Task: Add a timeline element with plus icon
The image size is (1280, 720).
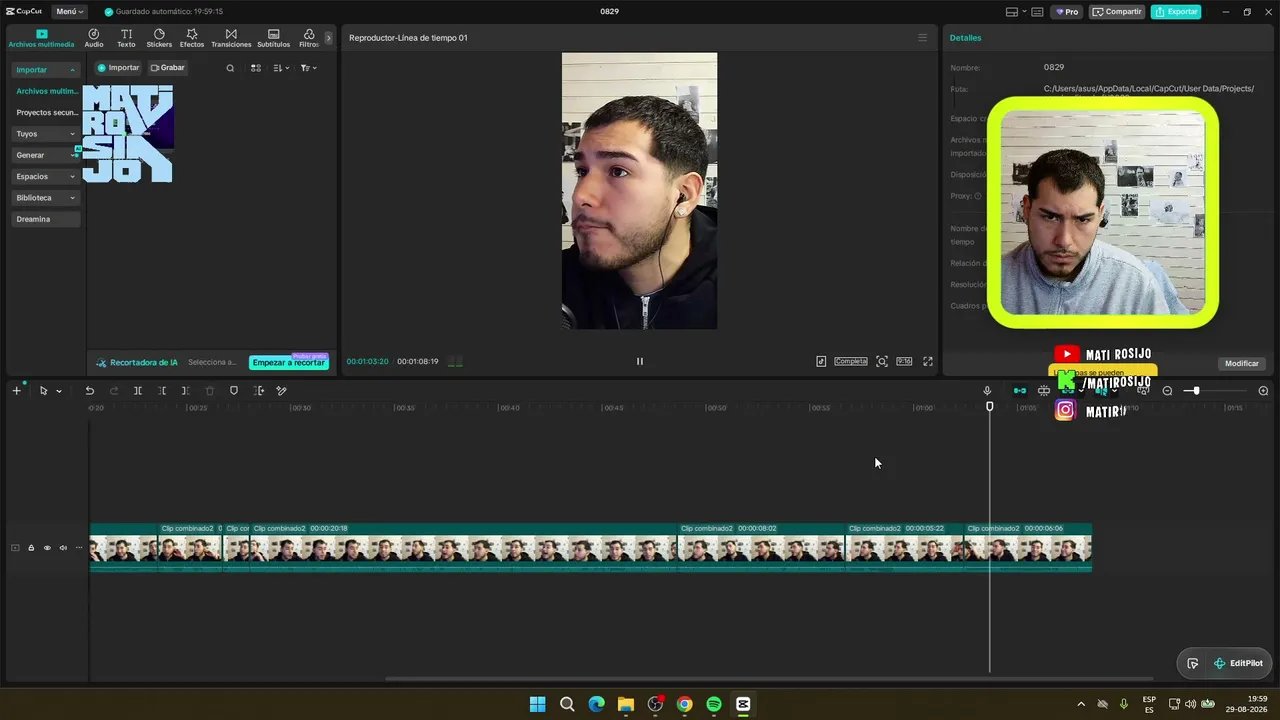Action: point(16,391)
